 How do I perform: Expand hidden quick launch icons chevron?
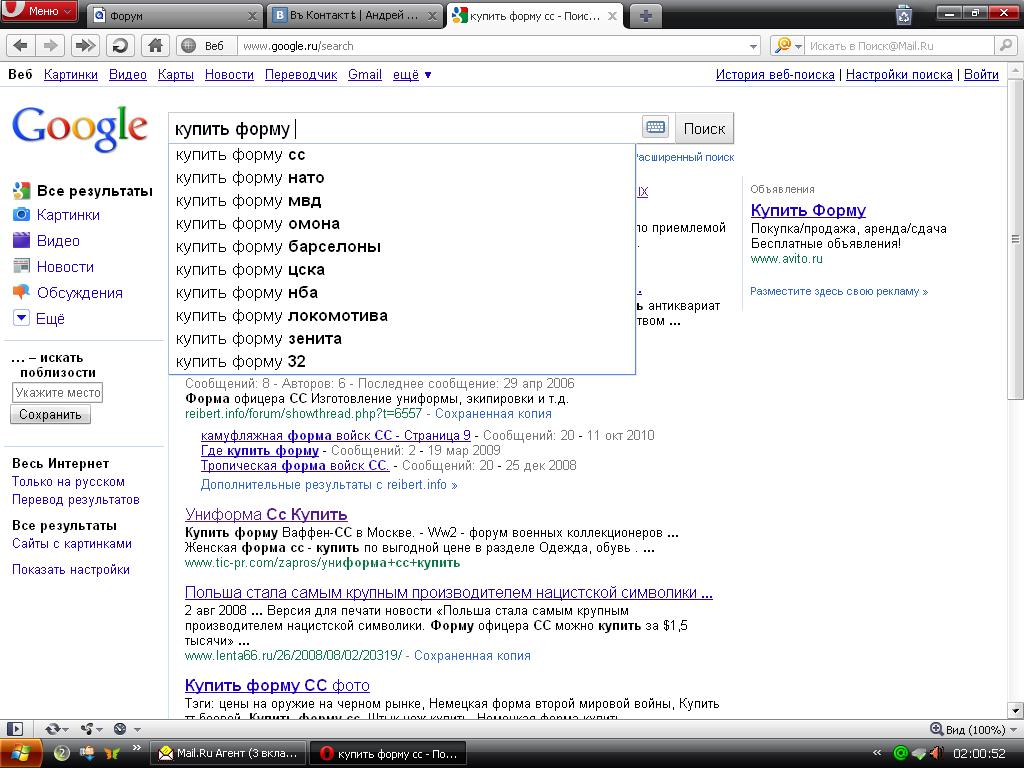coord(136,748)
